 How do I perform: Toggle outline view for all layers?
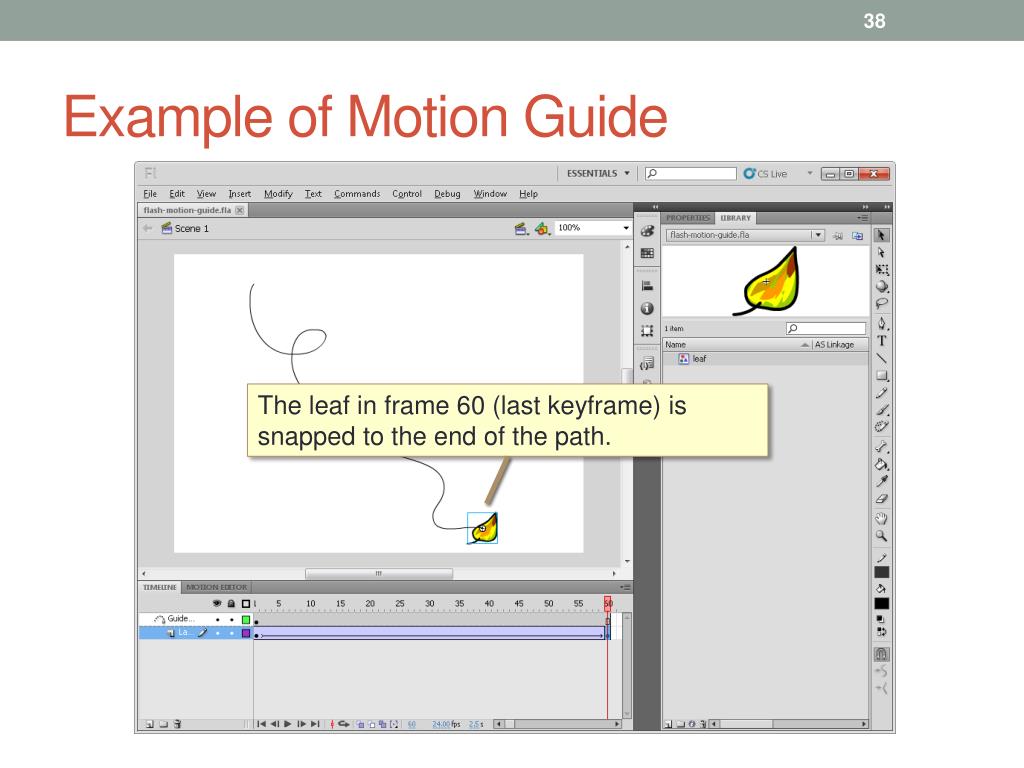point(246,603)
